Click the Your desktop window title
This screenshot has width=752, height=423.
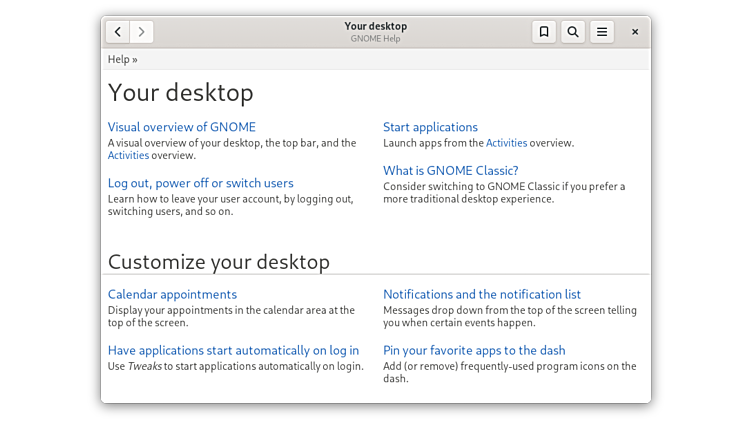[x=376, y=26]
